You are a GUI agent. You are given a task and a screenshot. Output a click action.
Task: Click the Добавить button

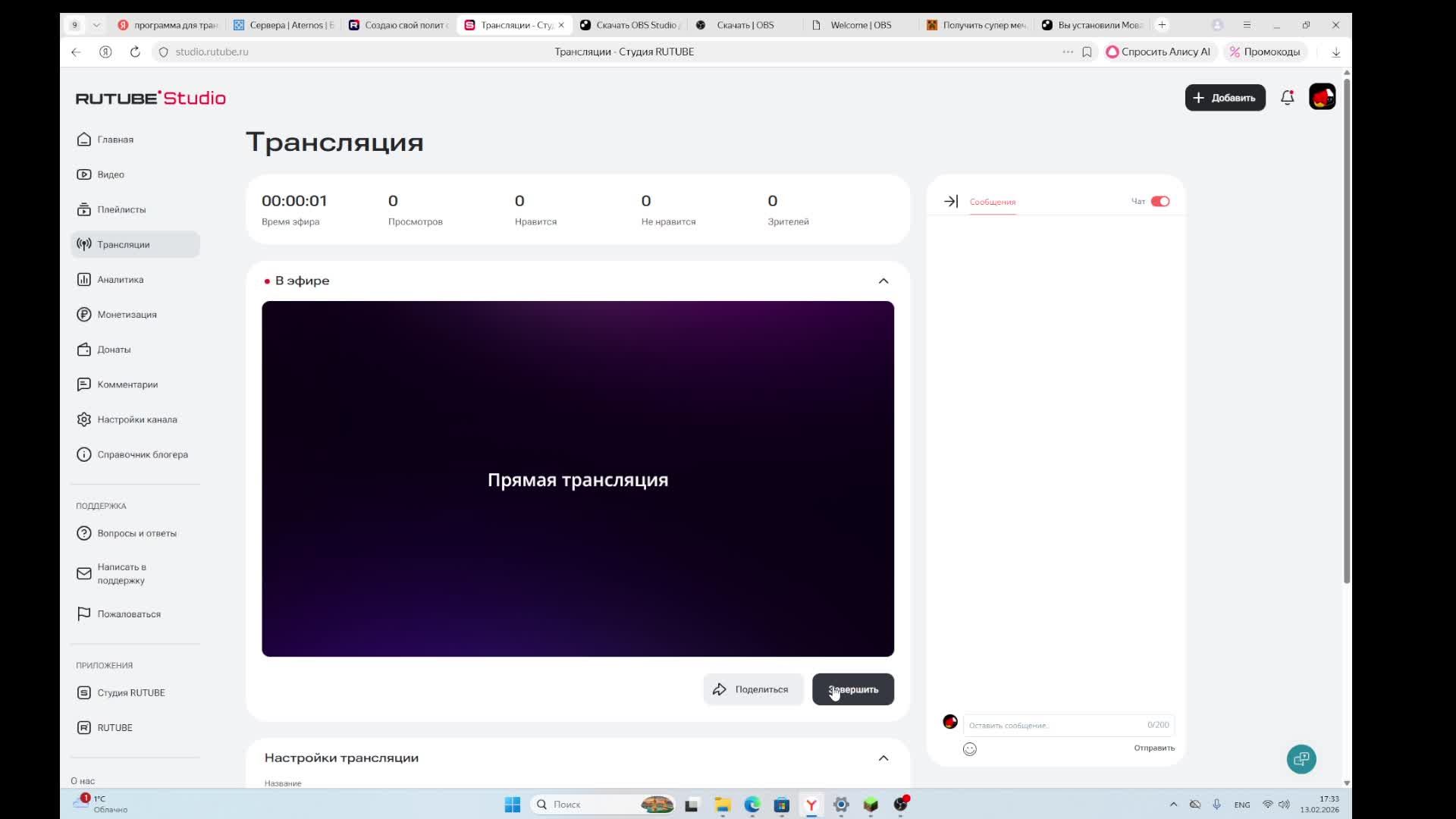coord(1224,98)
